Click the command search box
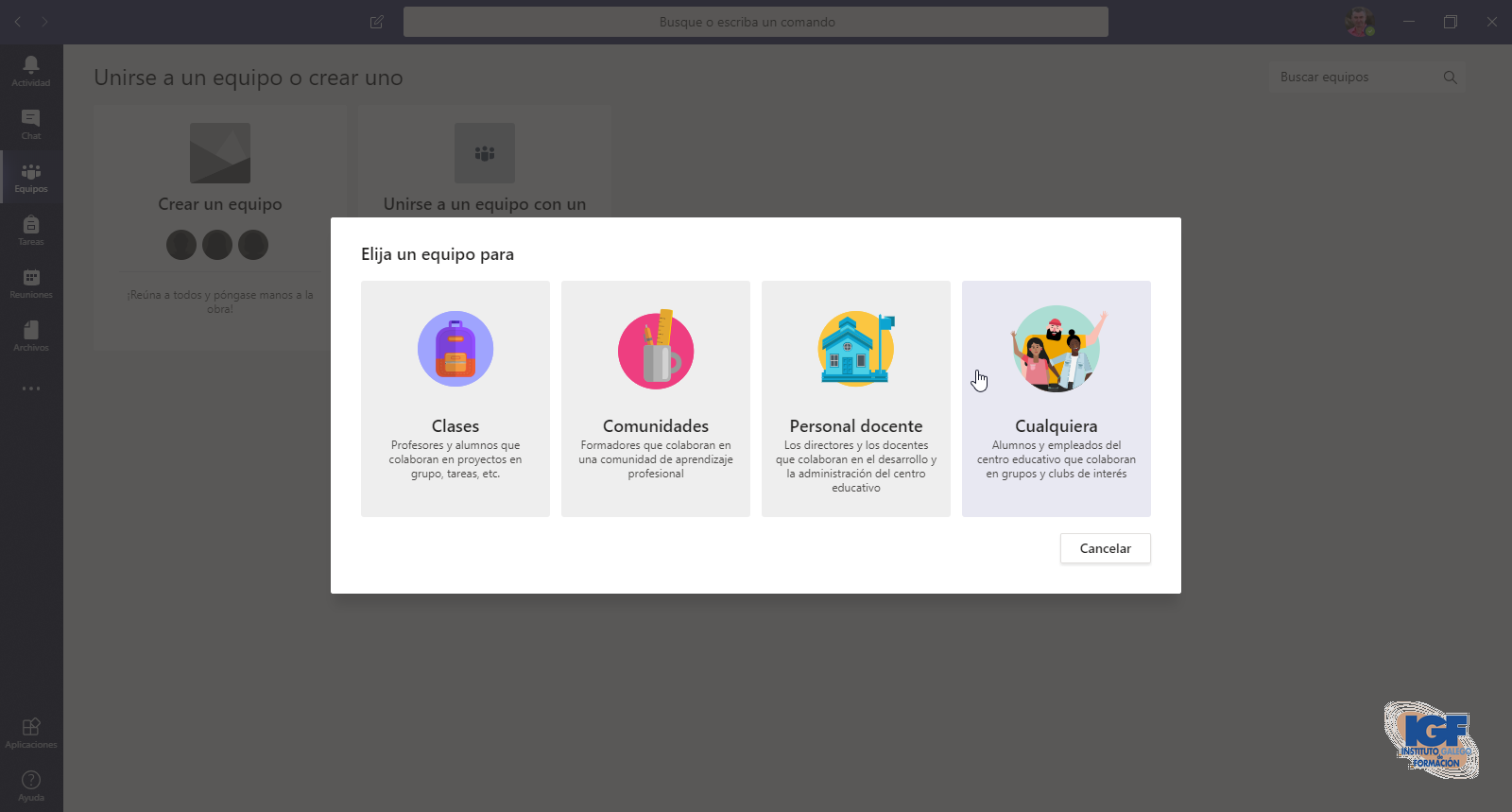The height and width of the screenshot is (812, 1512). [755, 22]
